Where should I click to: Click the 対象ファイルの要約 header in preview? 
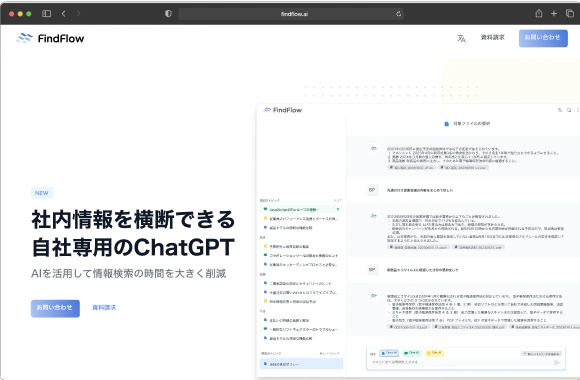[x=468, y=124]
